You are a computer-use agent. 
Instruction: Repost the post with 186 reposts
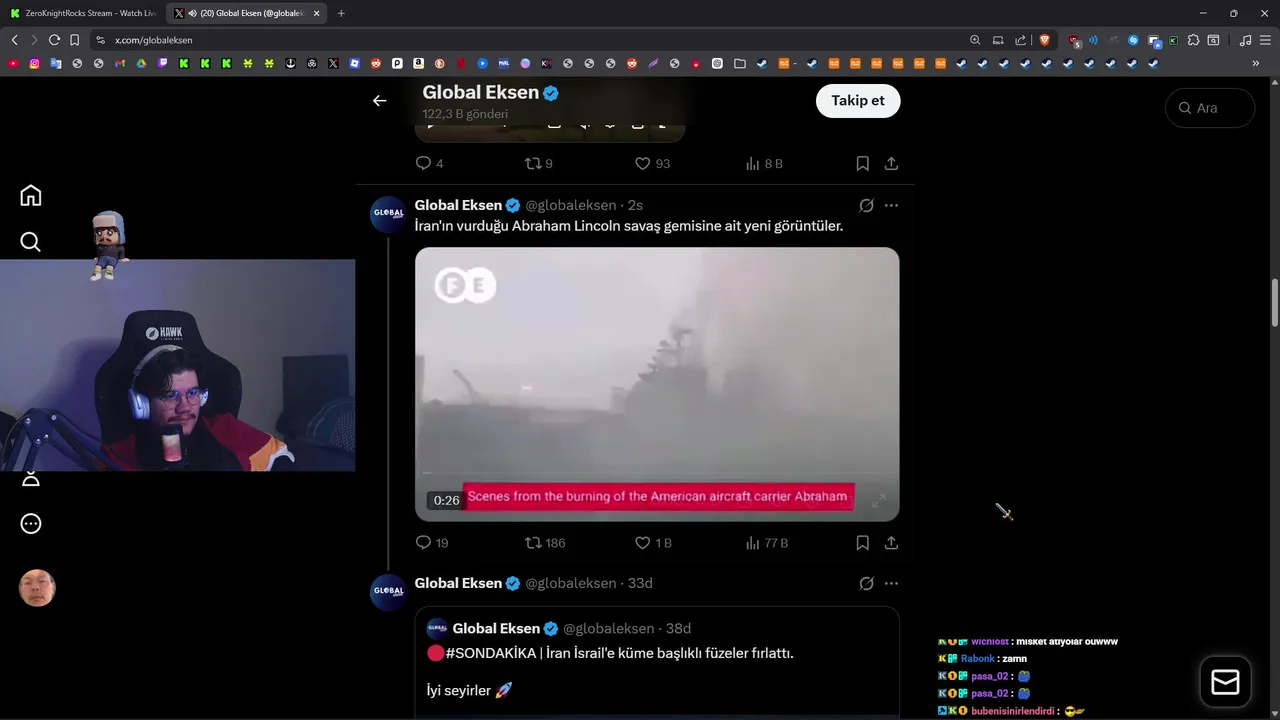tap(545, 542)
